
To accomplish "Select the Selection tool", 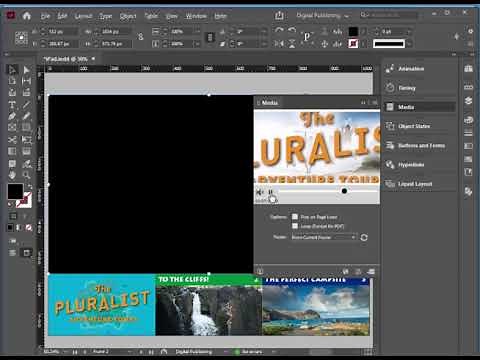I will click(12, 70).
